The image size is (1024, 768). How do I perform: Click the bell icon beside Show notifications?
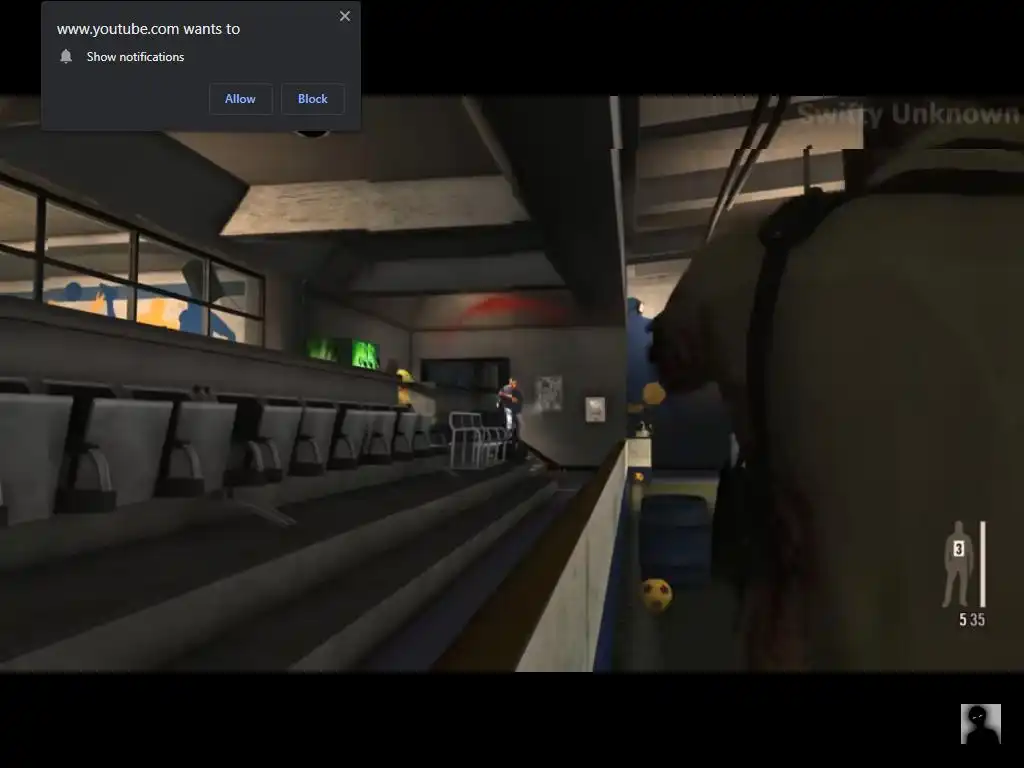click(x=66, y=57)
